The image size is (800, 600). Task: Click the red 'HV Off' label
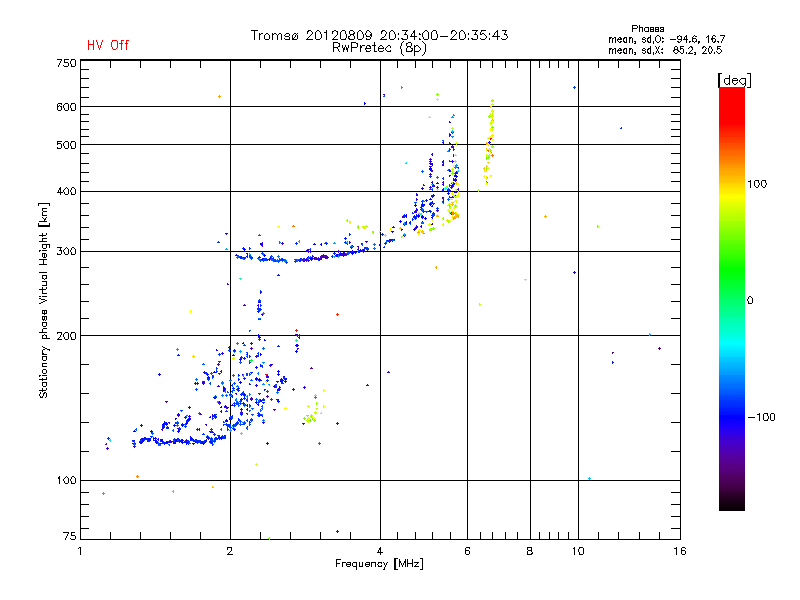[x=108, y=45]
